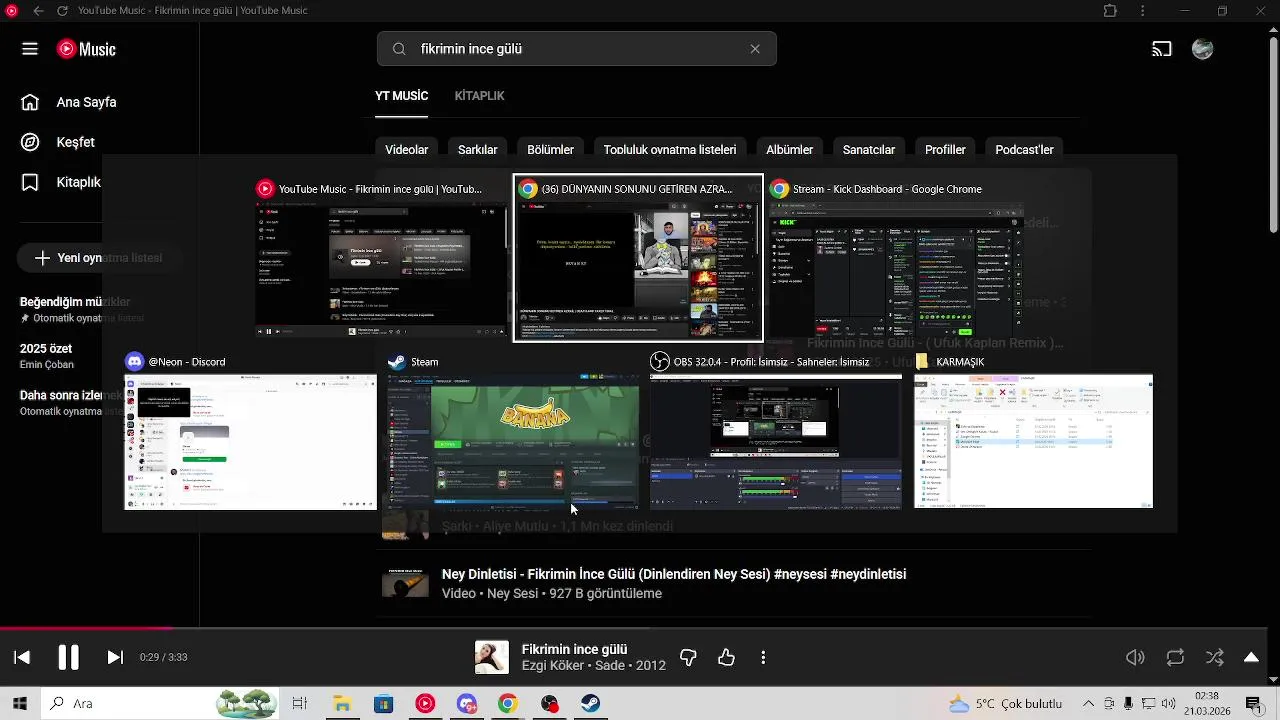Open the Cast to device icon
This screenshot has width=1280, height=720.
coord(1161,49)
